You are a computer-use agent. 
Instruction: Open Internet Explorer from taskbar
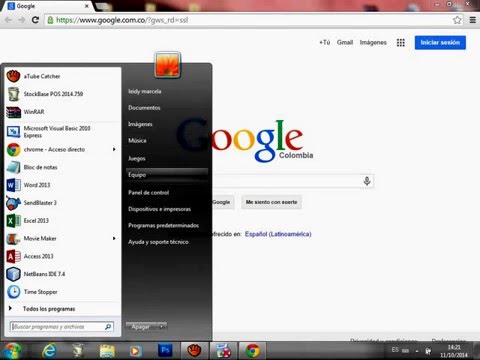(x=49, y=351)
